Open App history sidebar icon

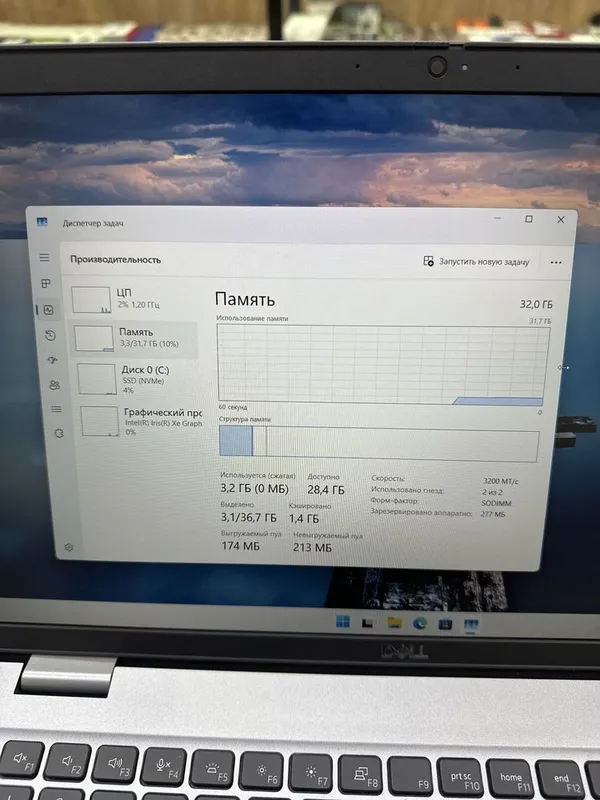pyautogui.click(x=50, y=335)
